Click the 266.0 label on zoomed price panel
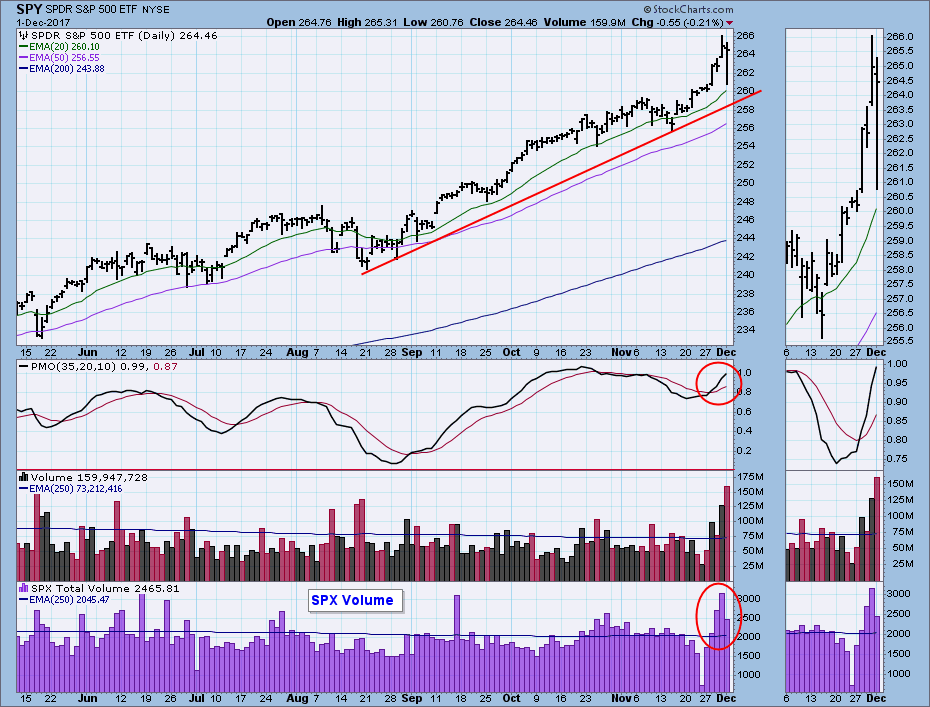Screen dimensions: 930x707 pos(899,37)
